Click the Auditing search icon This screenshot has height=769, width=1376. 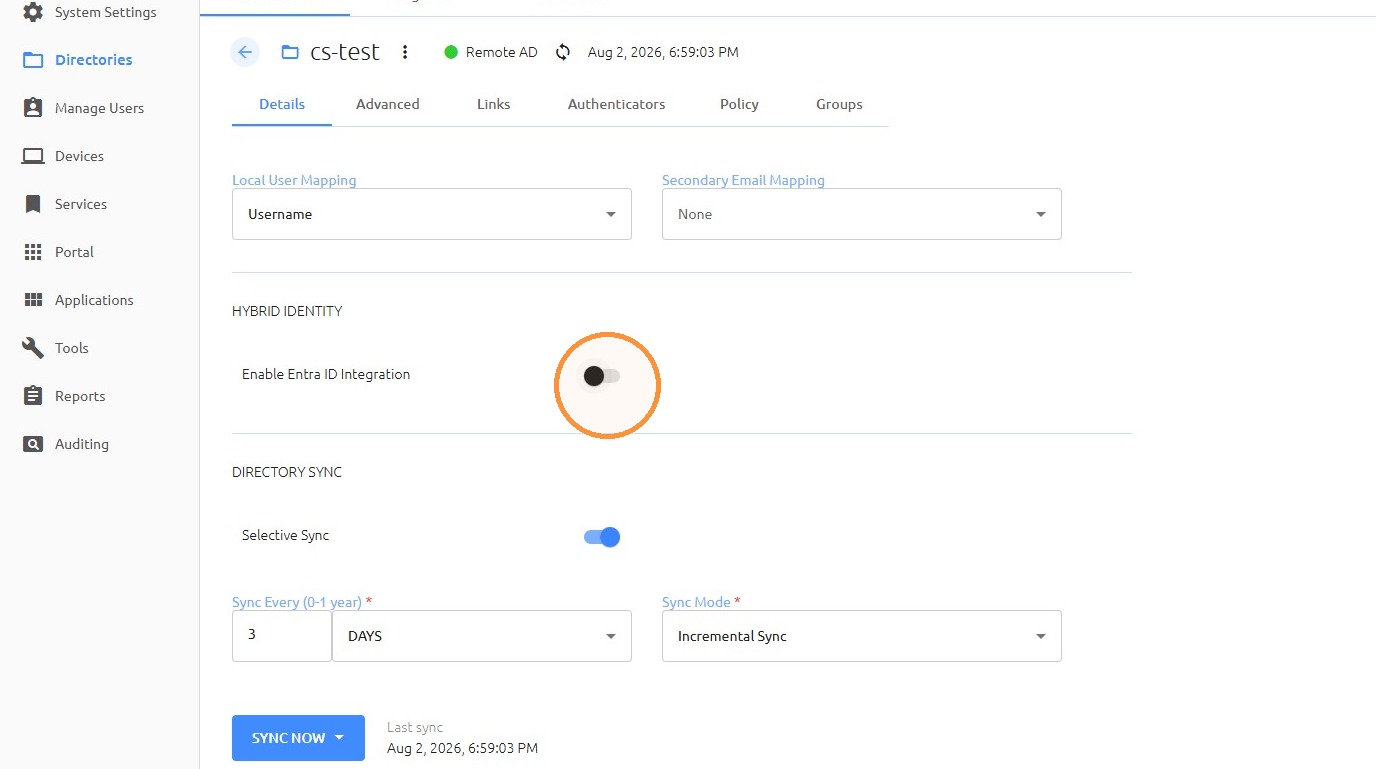[x=33, y=444]
